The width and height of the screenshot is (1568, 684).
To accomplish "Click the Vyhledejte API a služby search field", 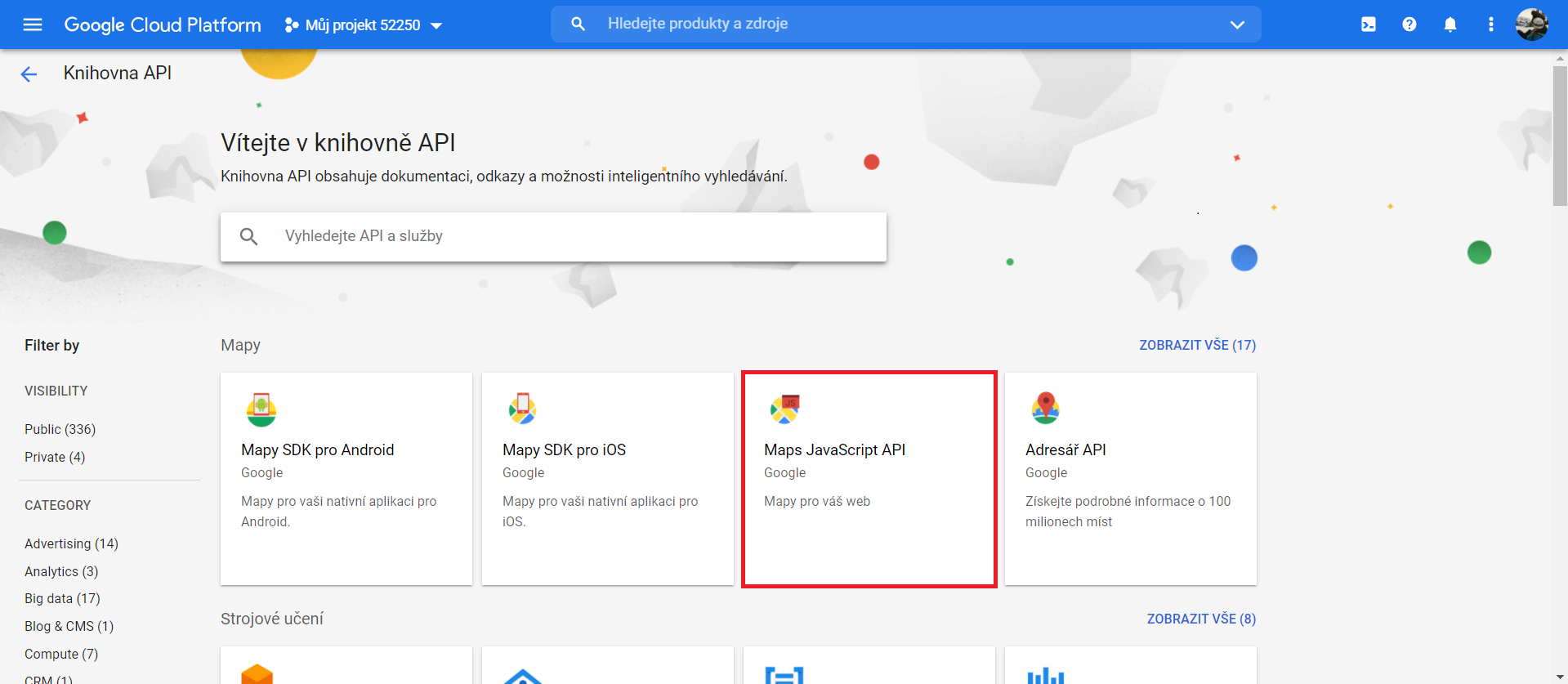I will (x=572, y=236).
